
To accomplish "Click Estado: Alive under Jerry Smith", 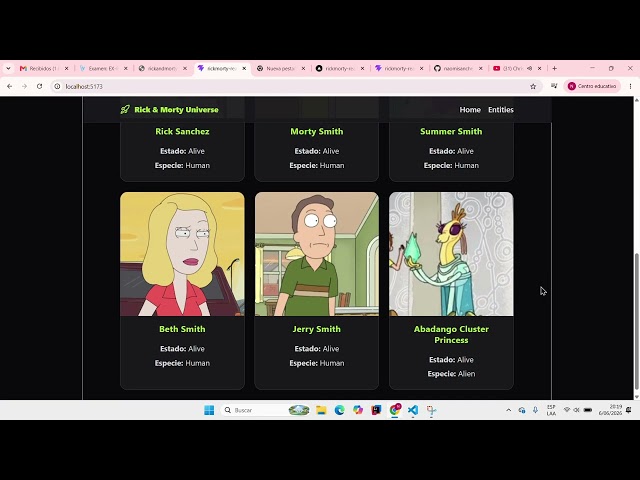I will 317,349.
